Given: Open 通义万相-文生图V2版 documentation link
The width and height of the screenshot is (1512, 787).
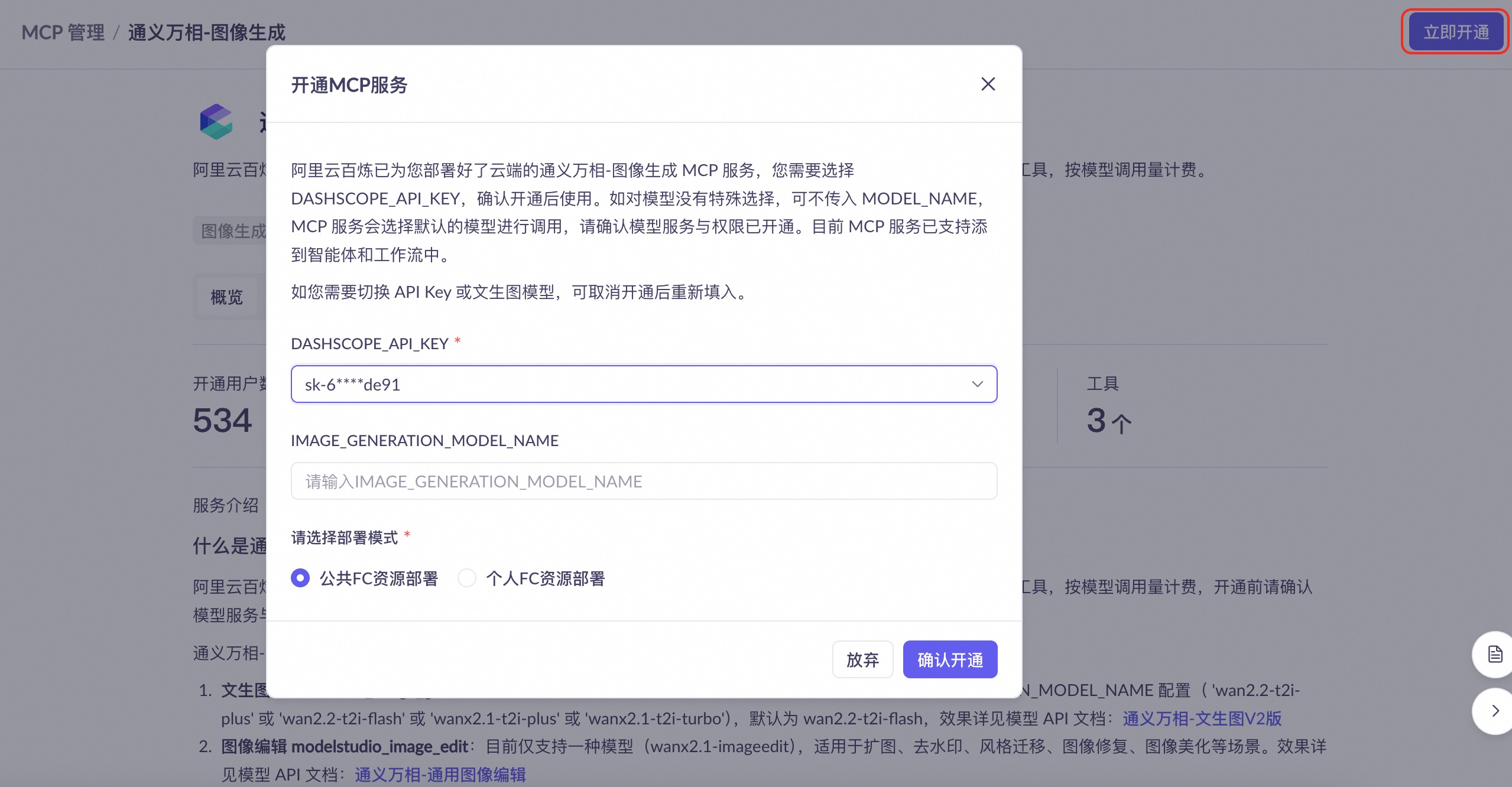Looking at the screenshot, I should (1202, 718).
